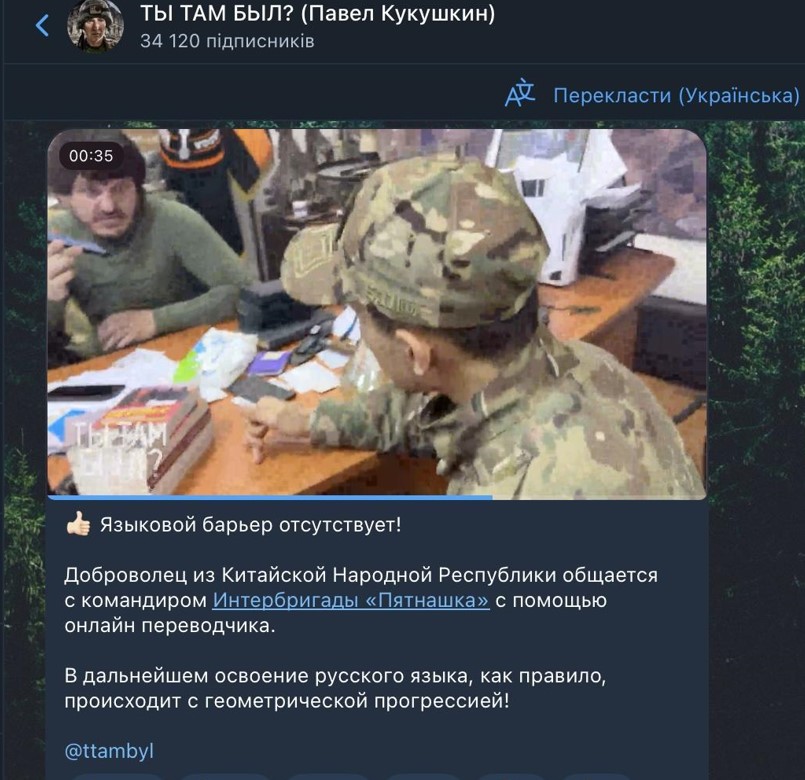Click the forest chat wallpaper background
The width and height of the screenshot is (805, 780).
pos(757,411)
